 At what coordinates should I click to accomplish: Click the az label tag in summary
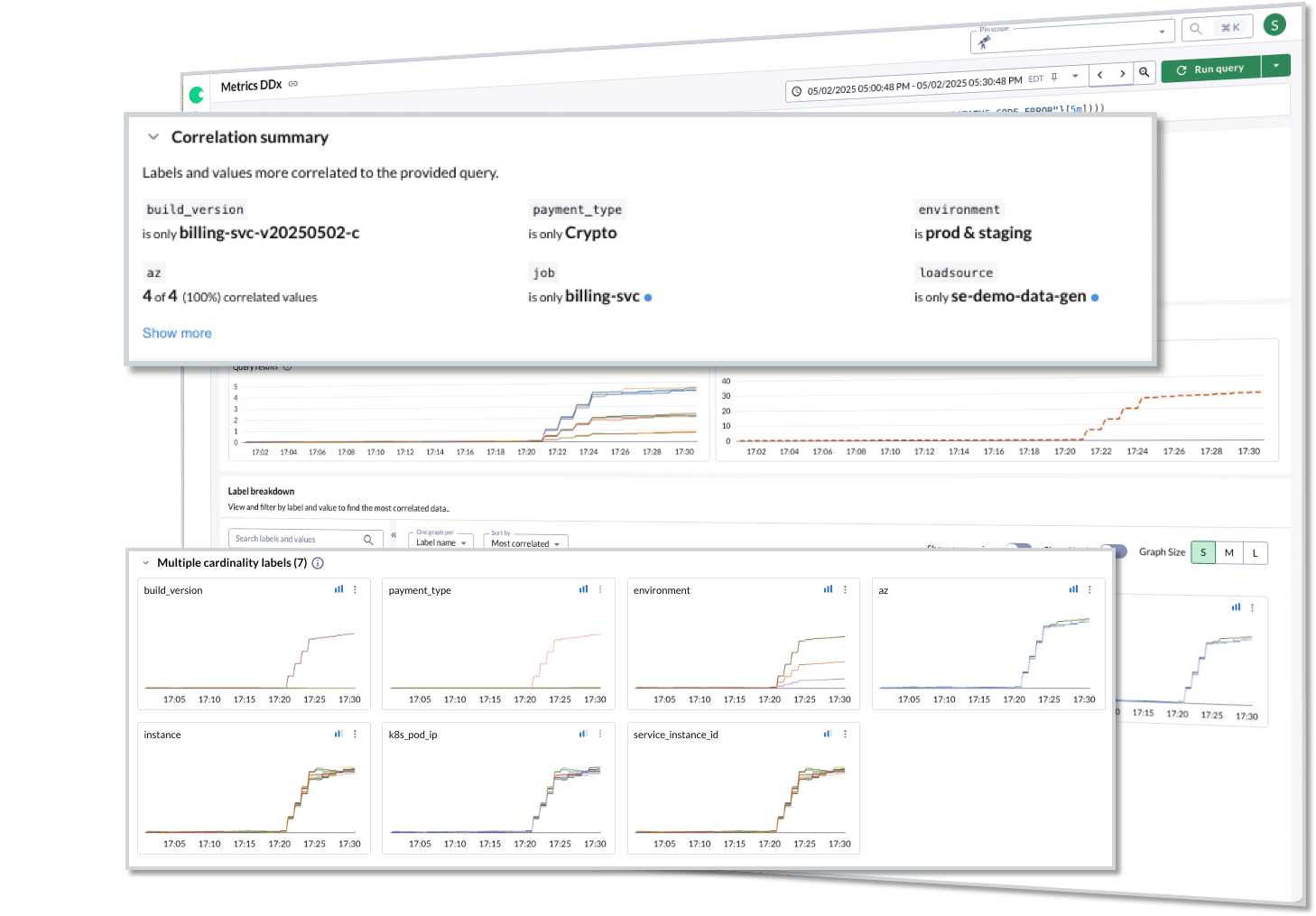154,273
